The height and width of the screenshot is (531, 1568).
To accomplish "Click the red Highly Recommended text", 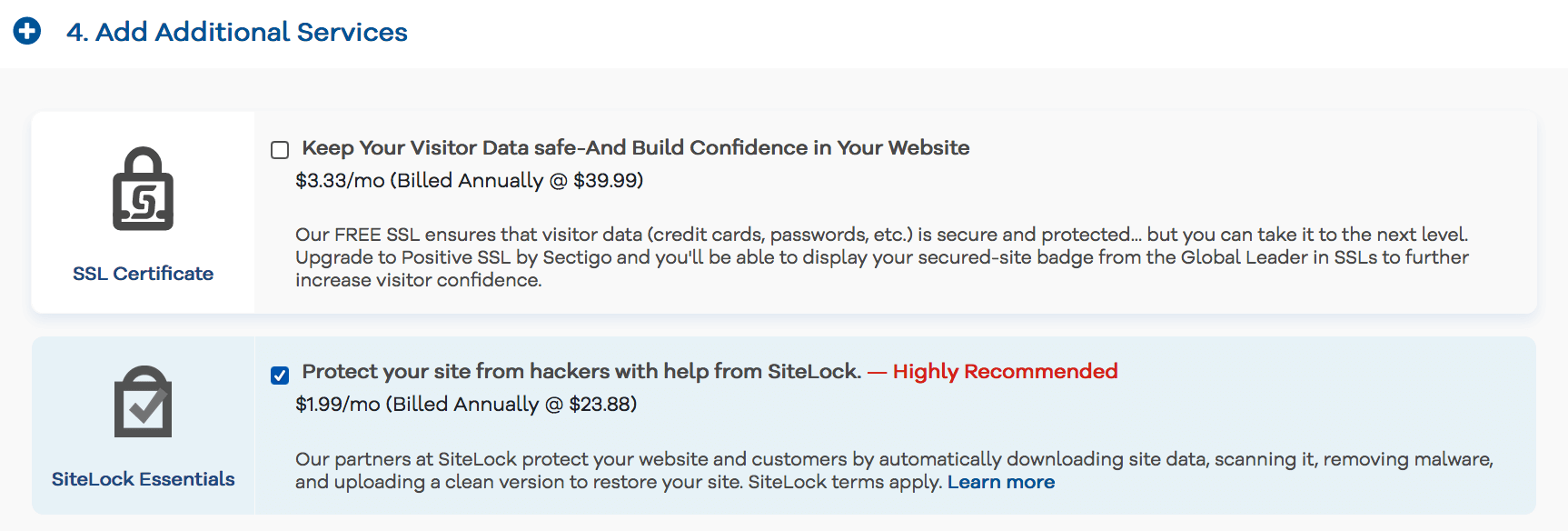I will pyautogui.click(x=1005, y=371).
